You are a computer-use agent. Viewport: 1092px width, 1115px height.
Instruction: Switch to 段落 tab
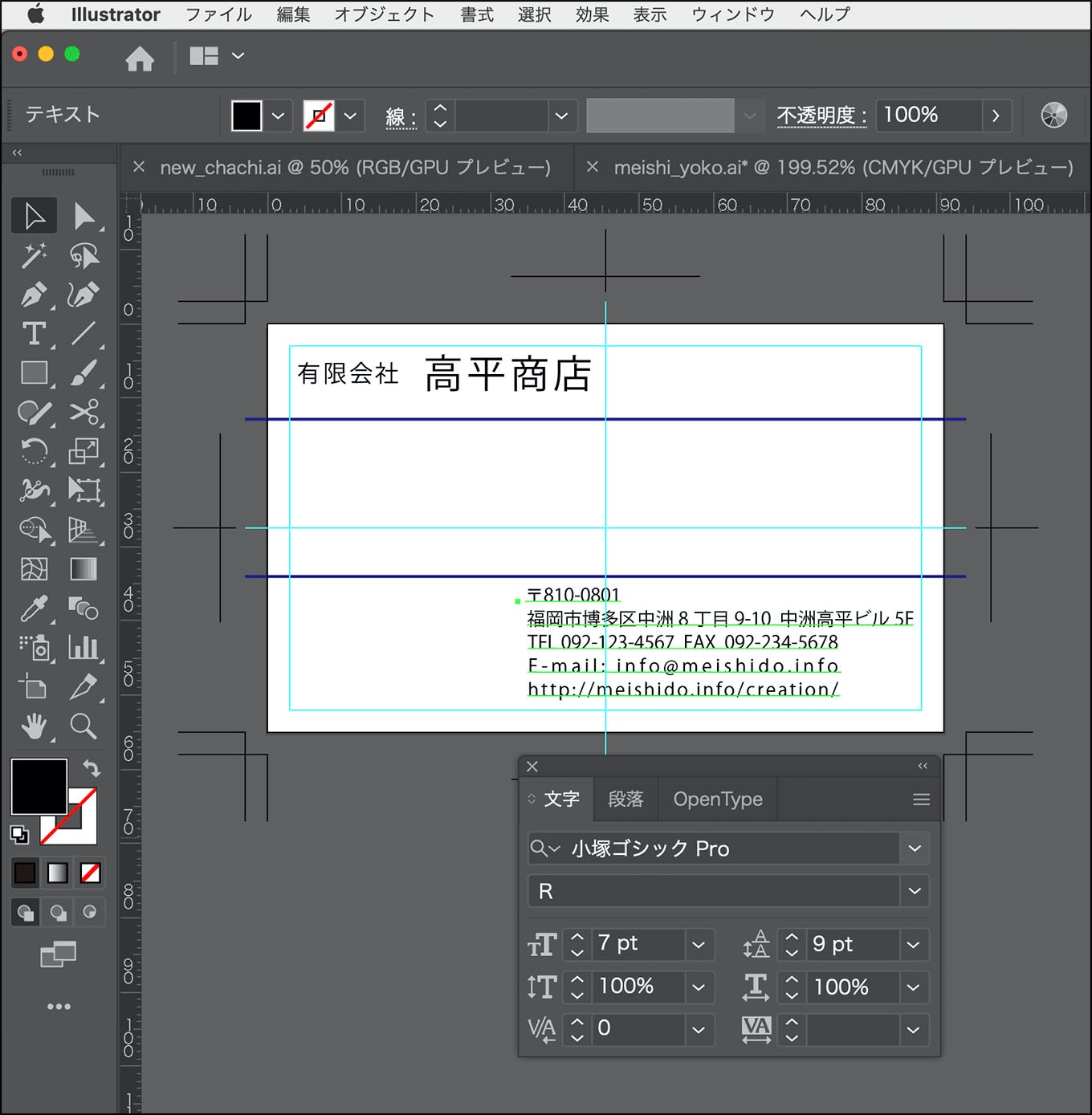point(625,799)
